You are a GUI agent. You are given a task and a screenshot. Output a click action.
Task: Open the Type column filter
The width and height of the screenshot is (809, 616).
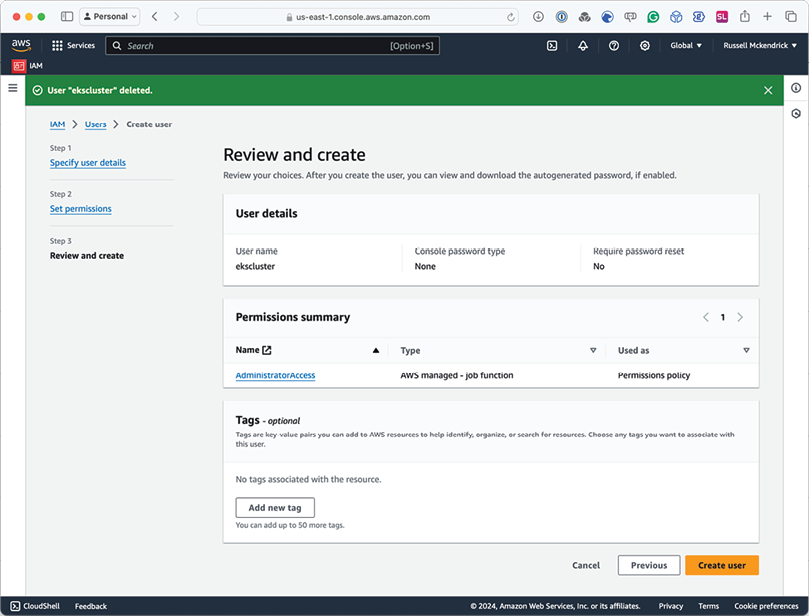593,350
